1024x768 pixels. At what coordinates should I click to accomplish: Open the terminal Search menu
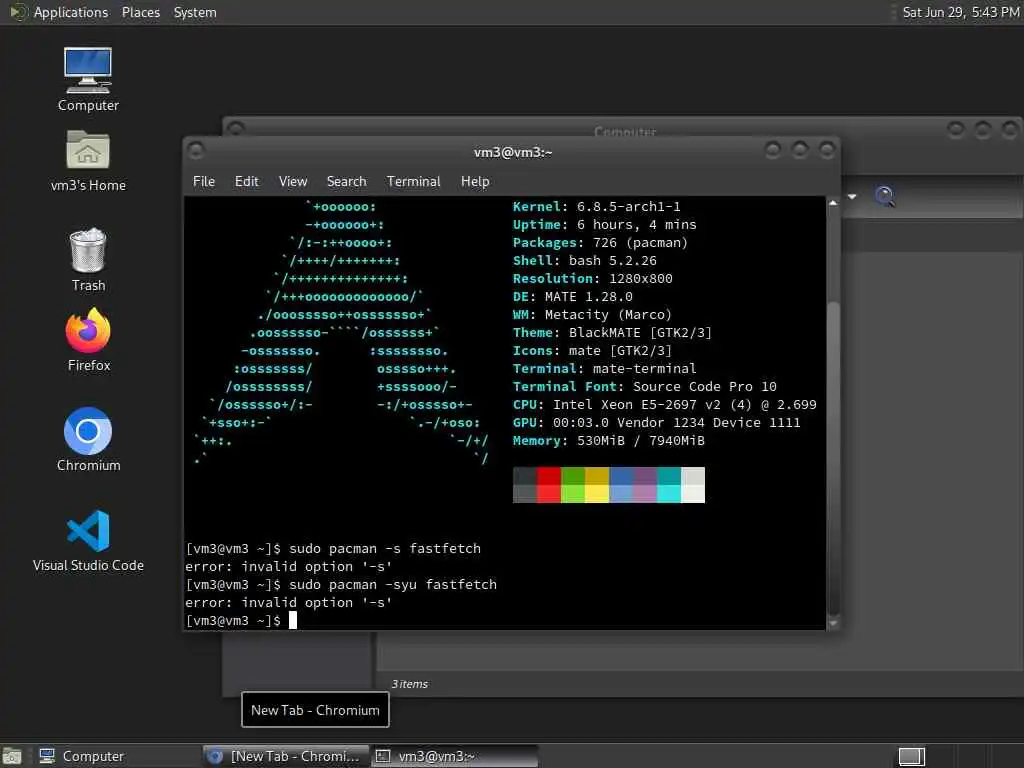click(346, 182)
